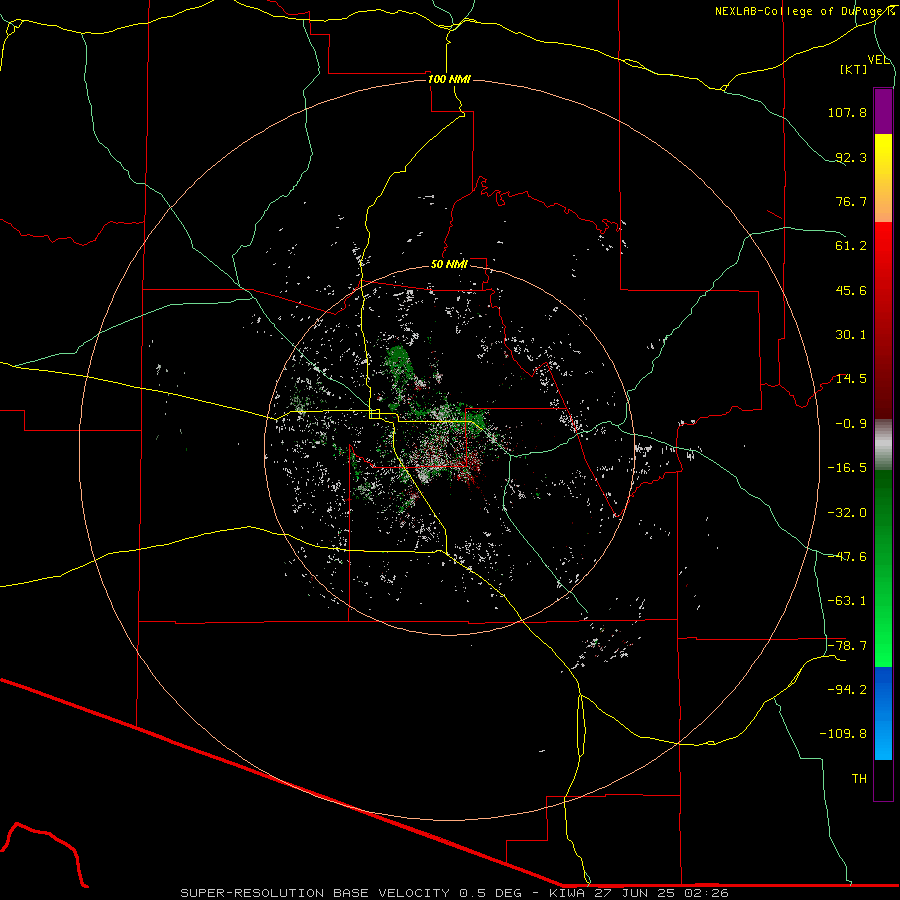Pick the gray near-zero segment of the color bar

(x=883, y=445)
